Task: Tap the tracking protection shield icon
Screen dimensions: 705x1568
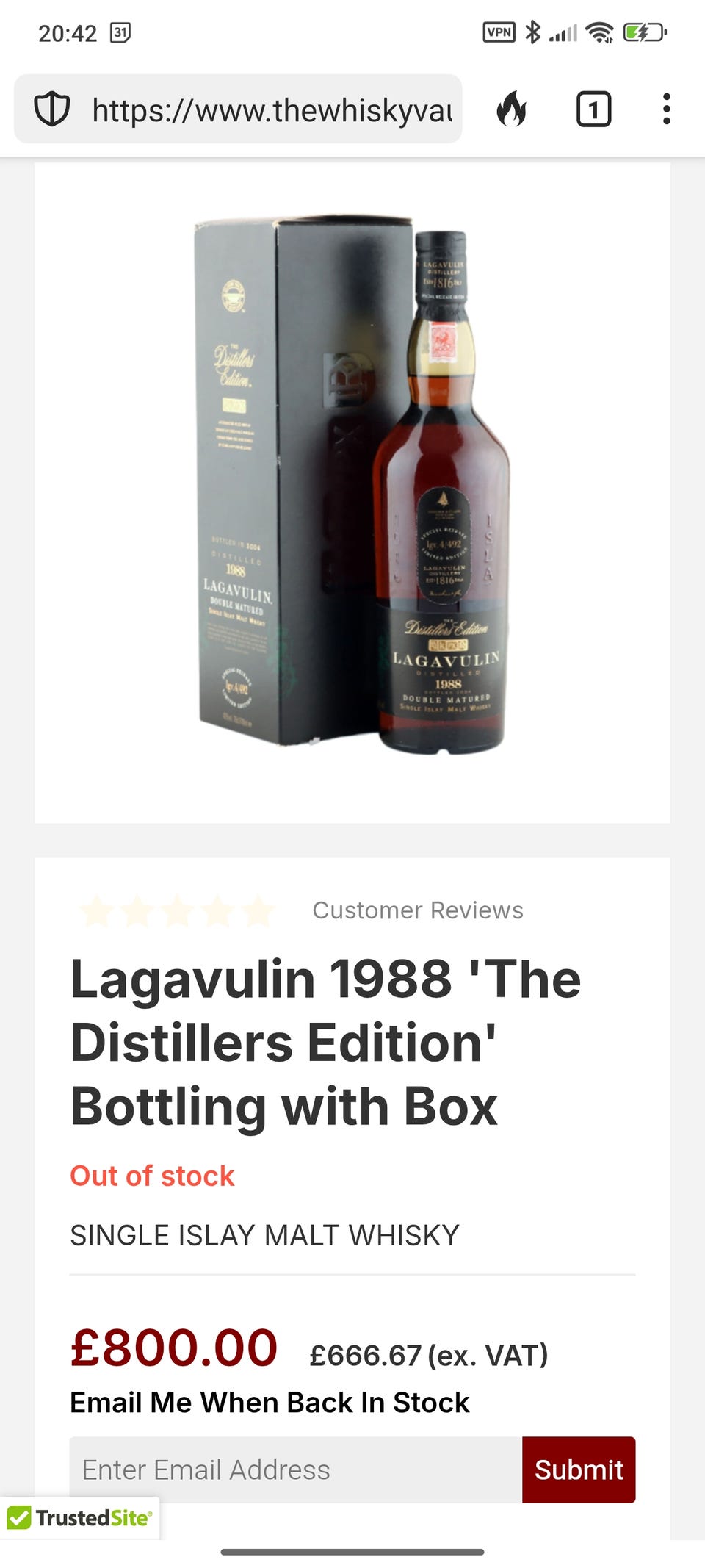Action: [x=52, y=109]
